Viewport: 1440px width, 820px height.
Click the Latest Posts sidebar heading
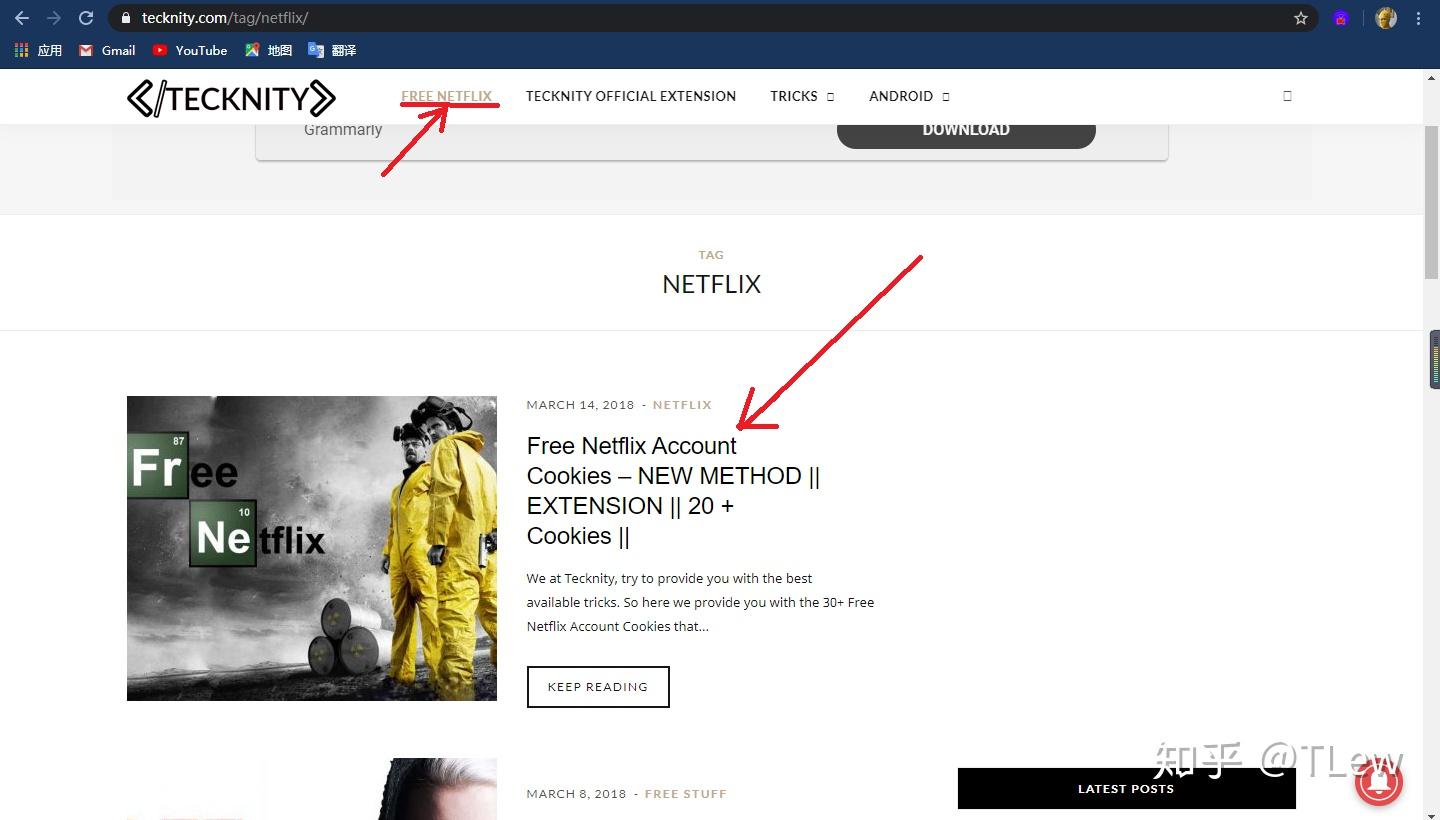point(1126,789)
